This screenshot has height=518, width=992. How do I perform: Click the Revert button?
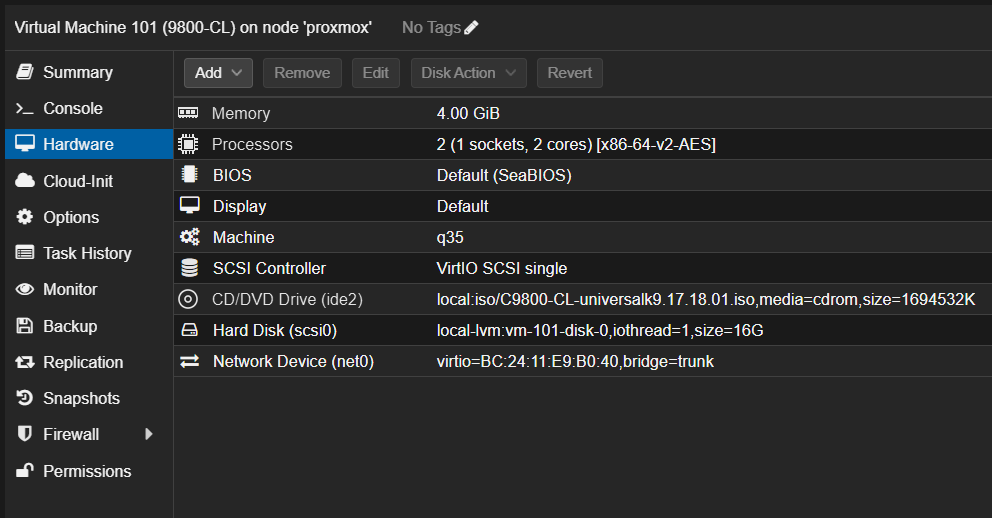pos(569,73)
